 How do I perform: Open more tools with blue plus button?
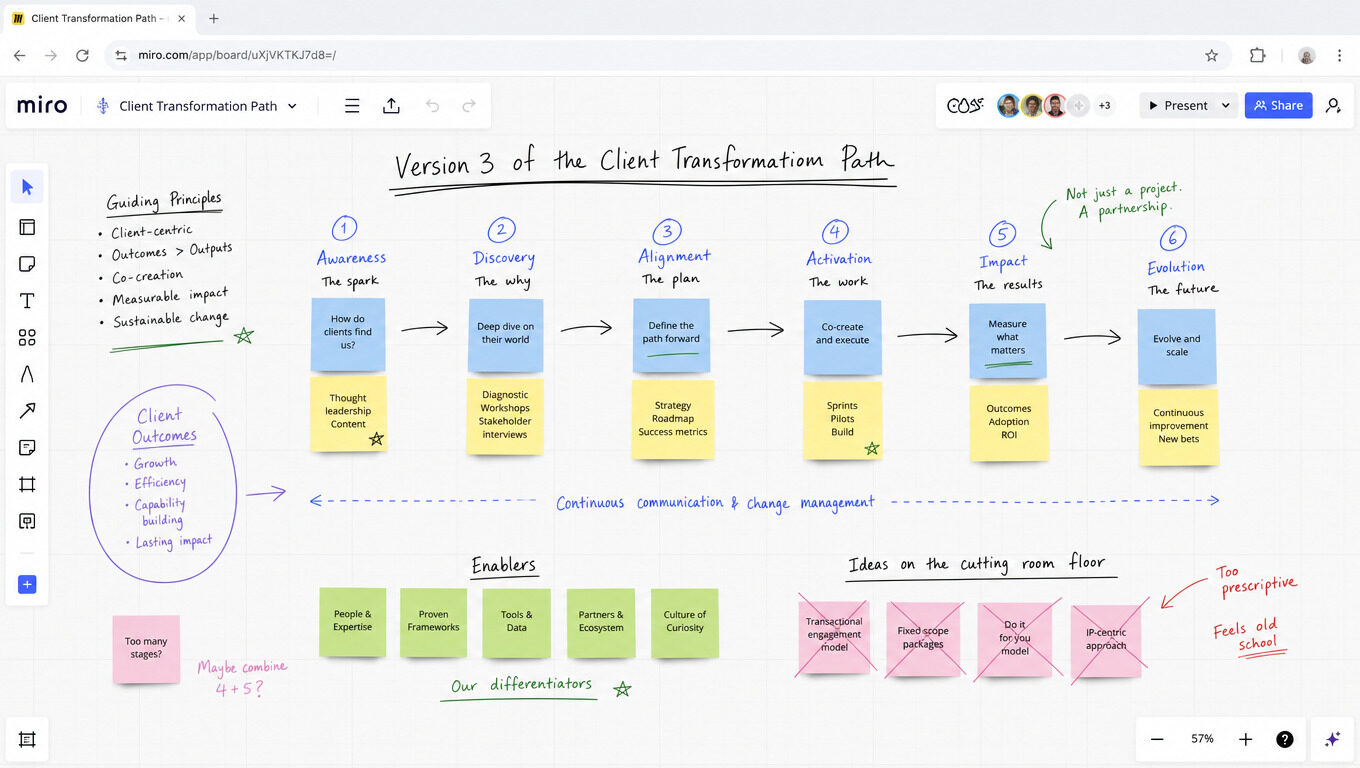tap(27, 585)
